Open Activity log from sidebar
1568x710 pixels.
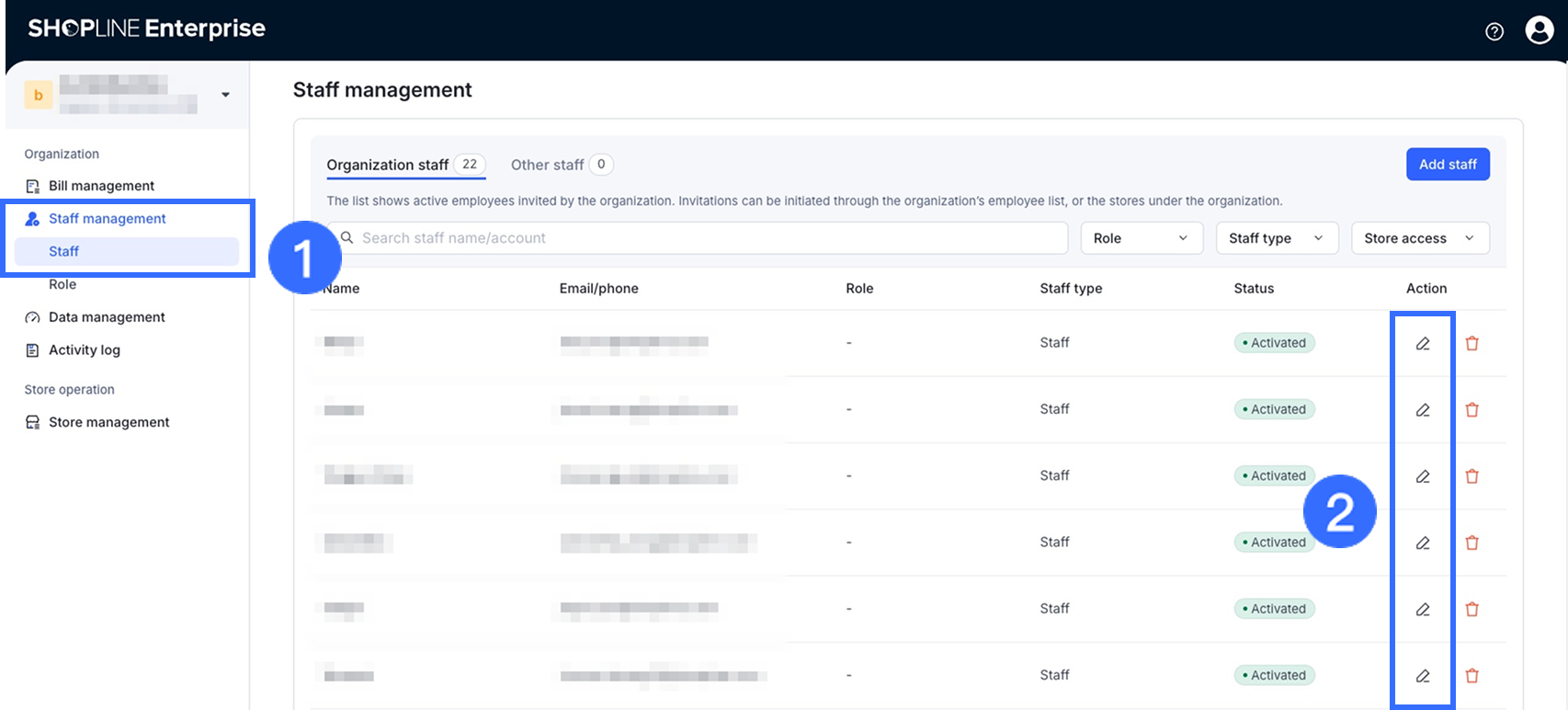85,350
